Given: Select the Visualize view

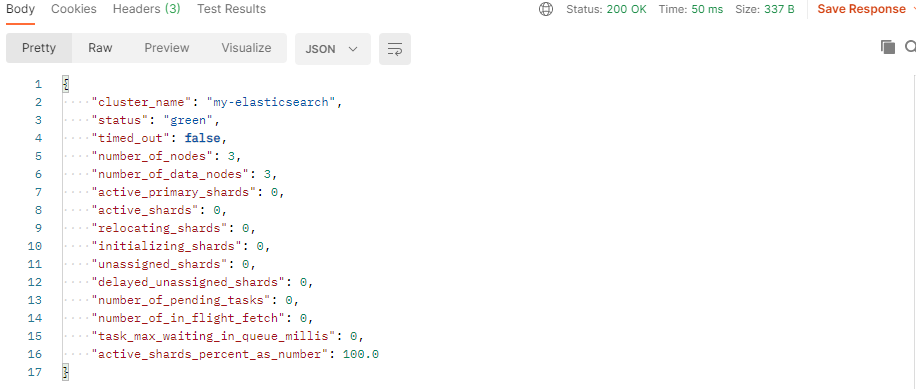Looking at the screenshot, I should pos(246,48).
